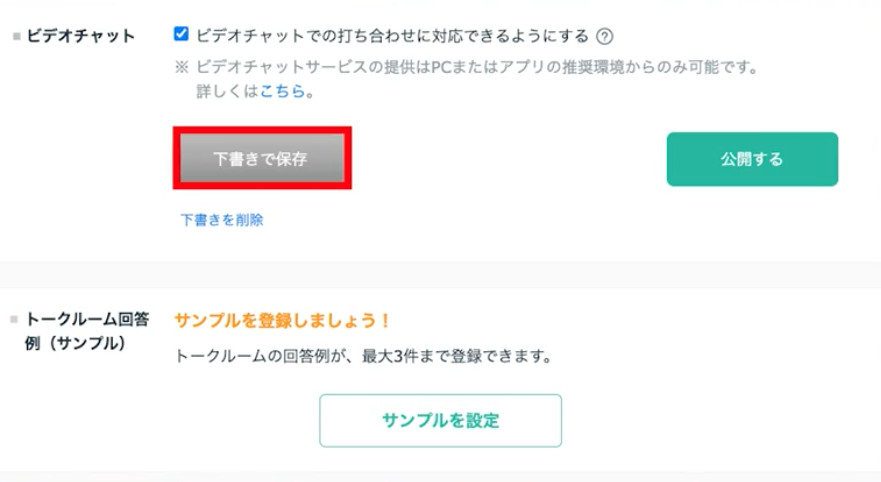Click the orange サンプルを登録しましょう！ heading
This screenshot has width=881, height=482.
tap(281, 321)
